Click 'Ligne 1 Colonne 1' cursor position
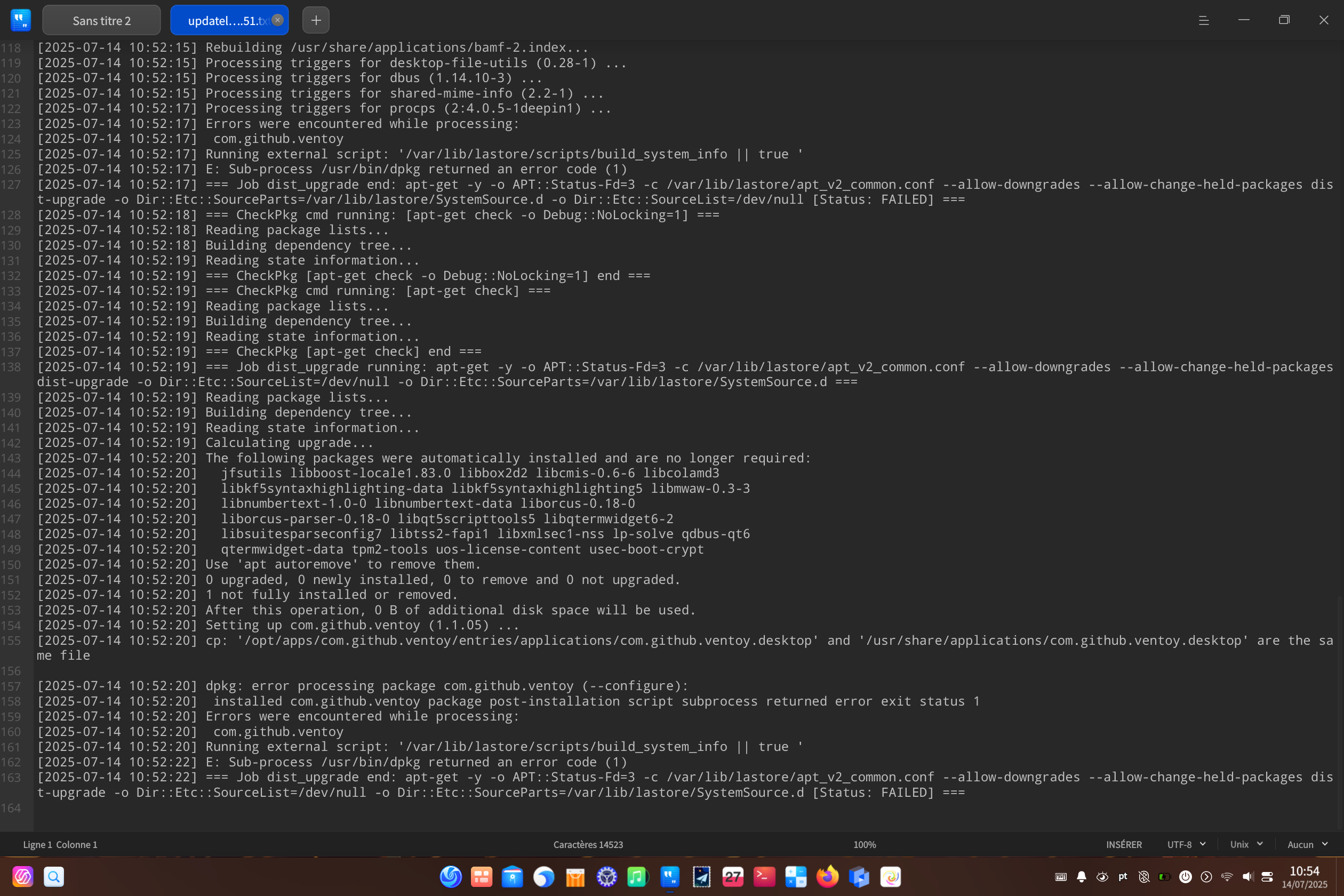1344x896 pixels. [60, 844]
